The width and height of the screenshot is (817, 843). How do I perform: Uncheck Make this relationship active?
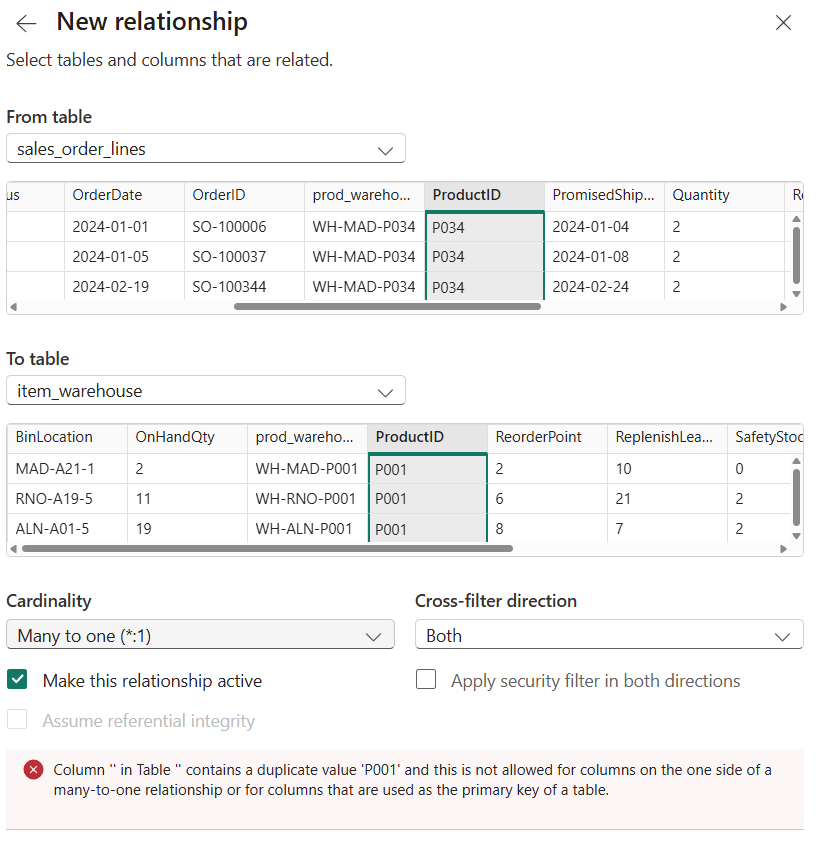[17, 680]
